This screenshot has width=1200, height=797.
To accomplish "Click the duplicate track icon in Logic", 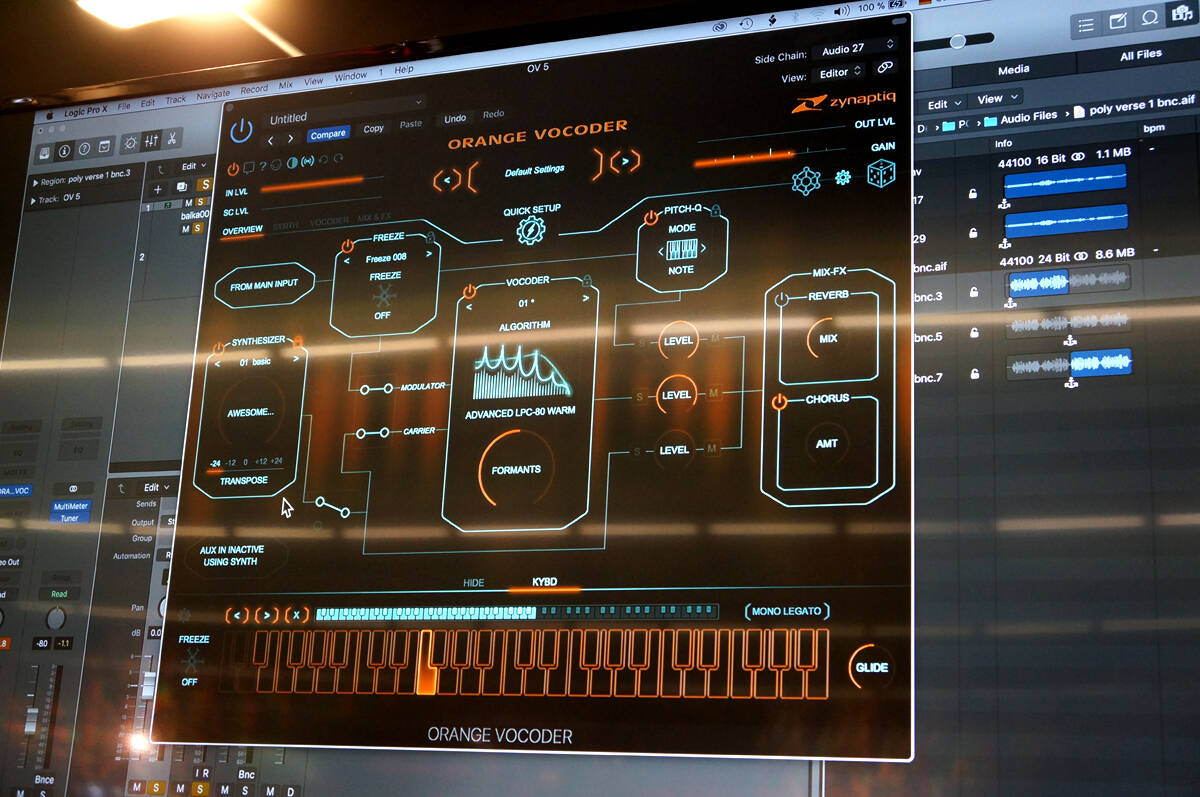I will [182, 186].
